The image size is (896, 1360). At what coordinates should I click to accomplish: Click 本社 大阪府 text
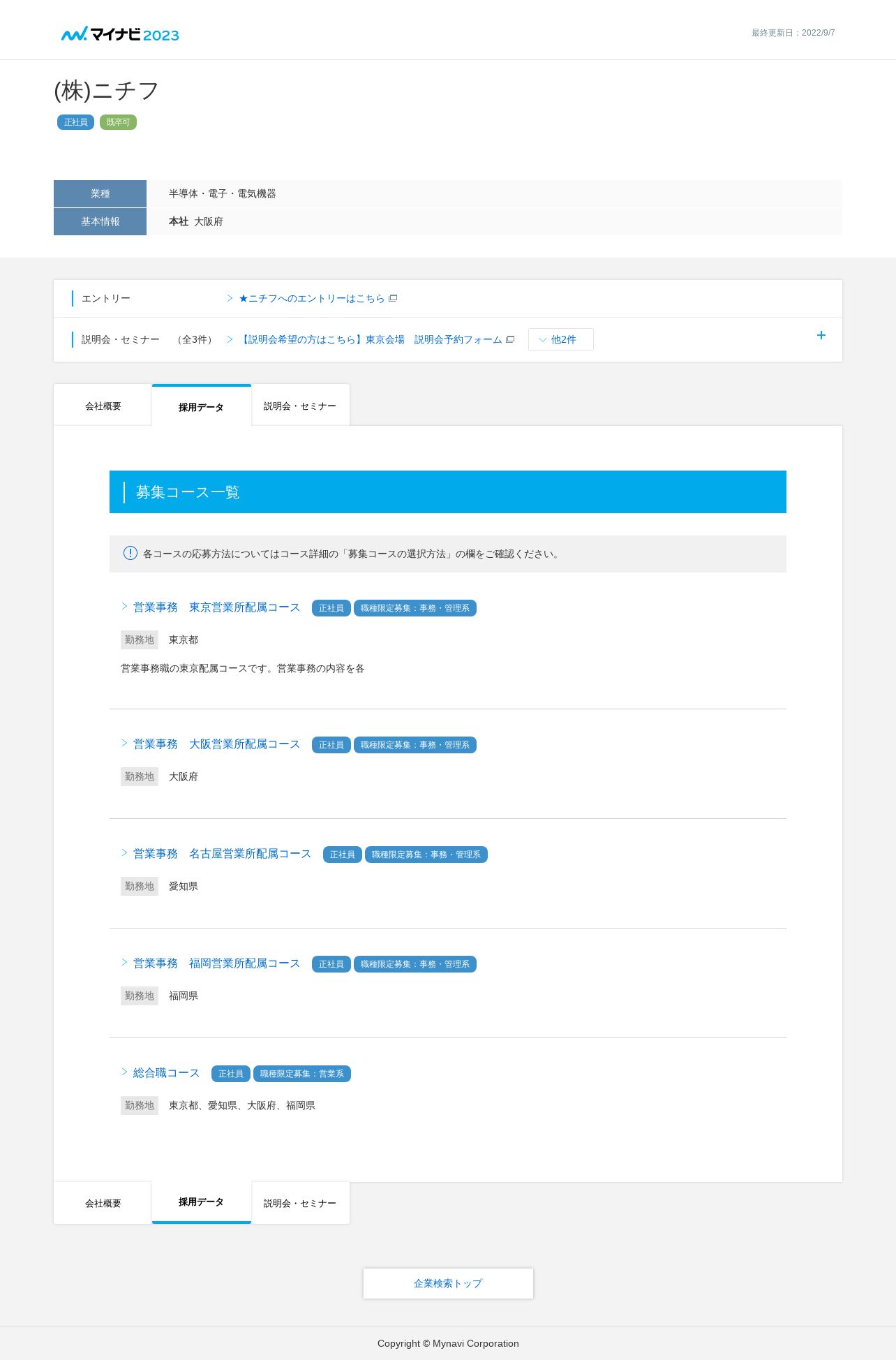tap(195, 221)
